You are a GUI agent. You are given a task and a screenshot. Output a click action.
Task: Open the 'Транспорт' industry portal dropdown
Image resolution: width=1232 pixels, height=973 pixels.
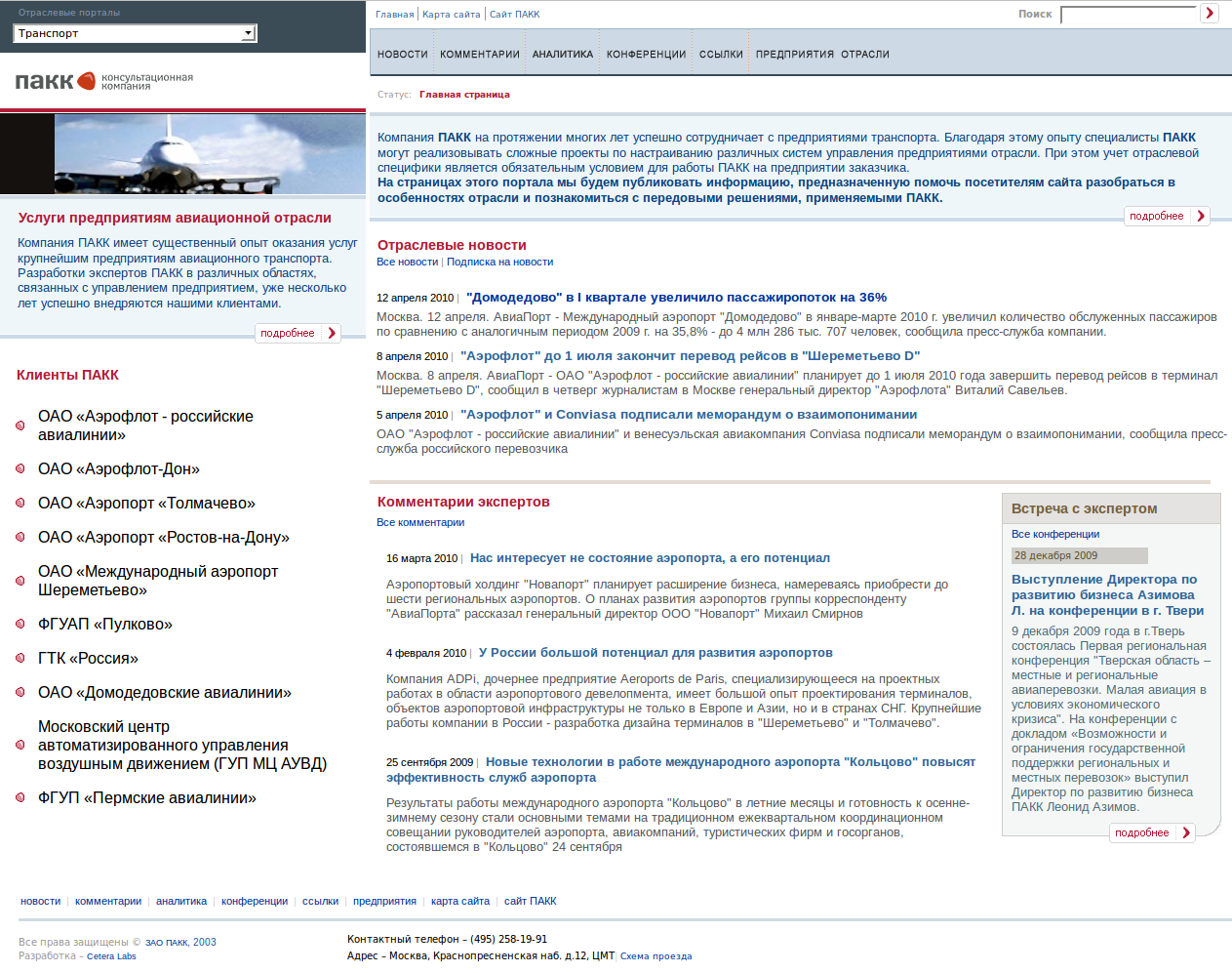pyautogui.click(x=249, y=32)
